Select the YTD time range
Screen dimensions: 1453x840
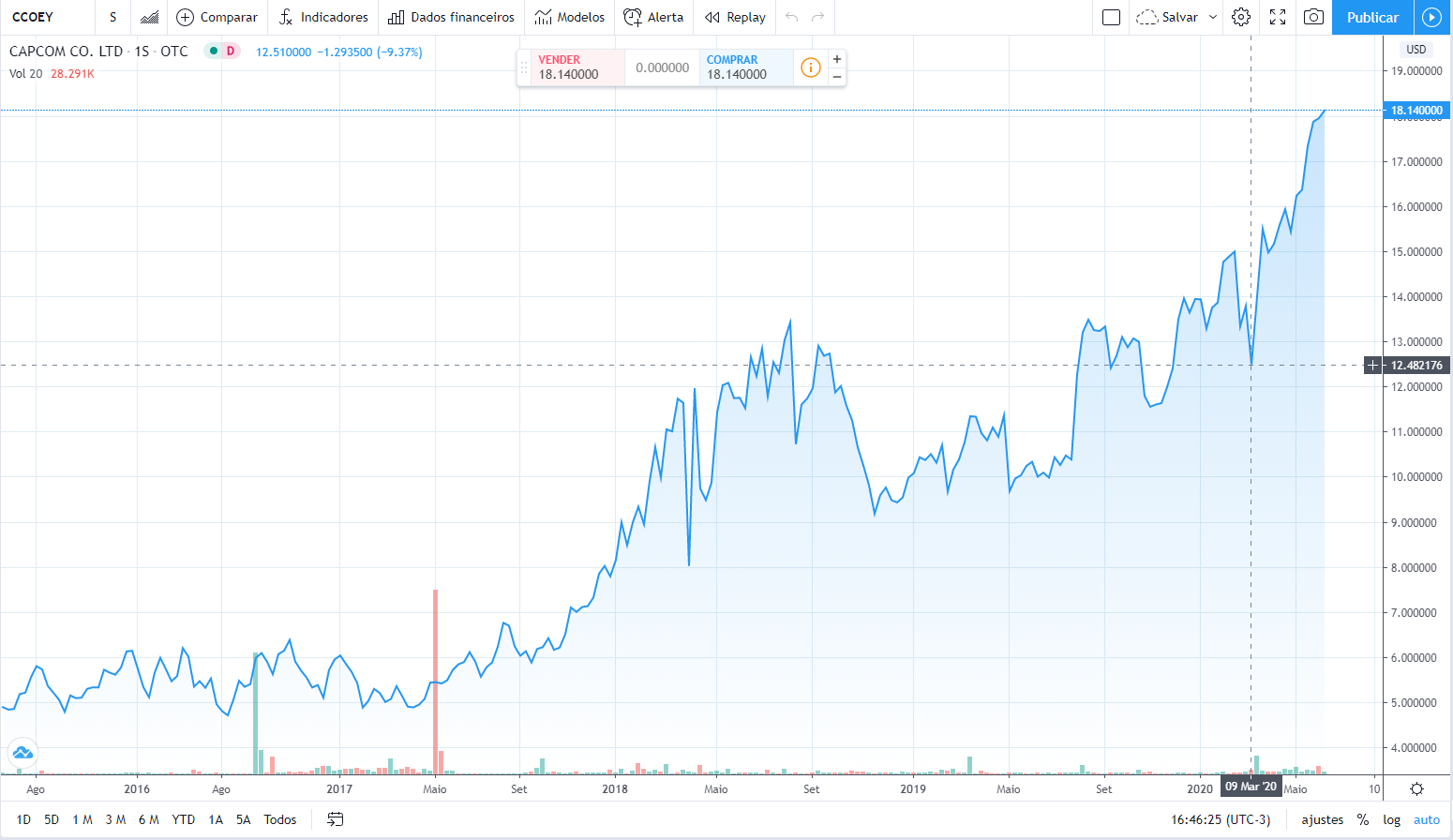[184, 819]
